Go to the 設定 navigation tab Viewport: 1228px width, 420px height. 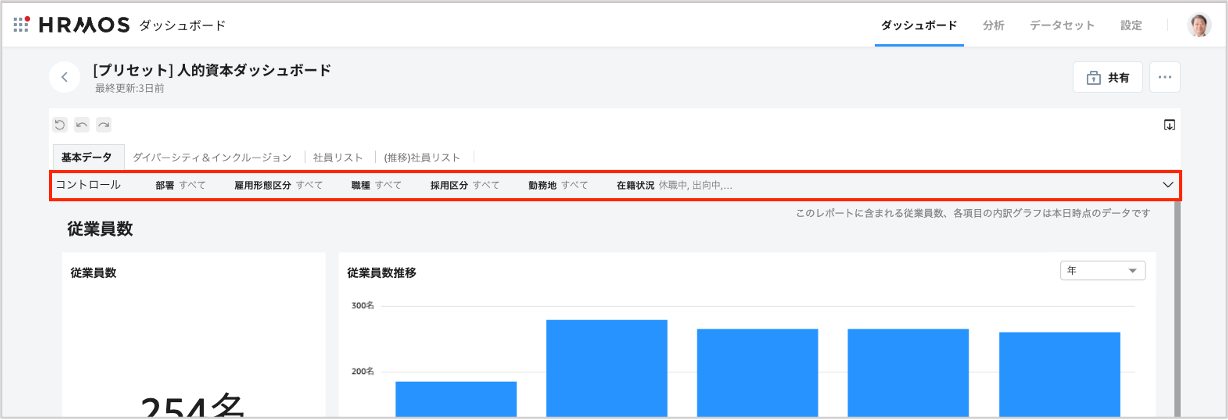tap(1131, 25)
